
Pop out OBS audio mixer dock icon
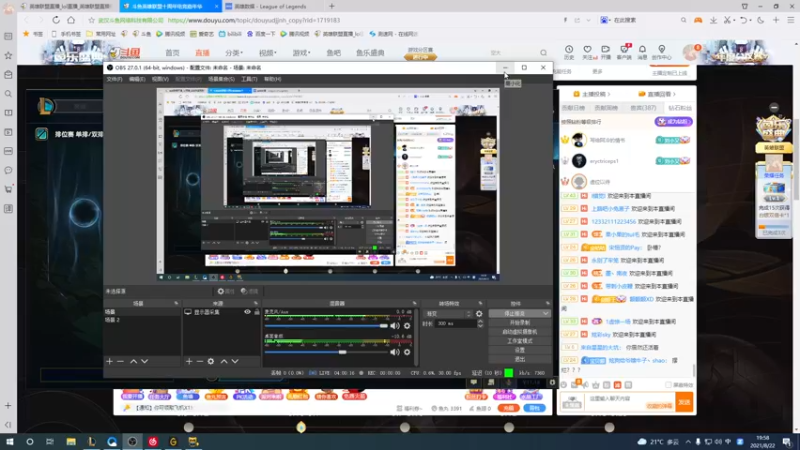click(414, 304)
